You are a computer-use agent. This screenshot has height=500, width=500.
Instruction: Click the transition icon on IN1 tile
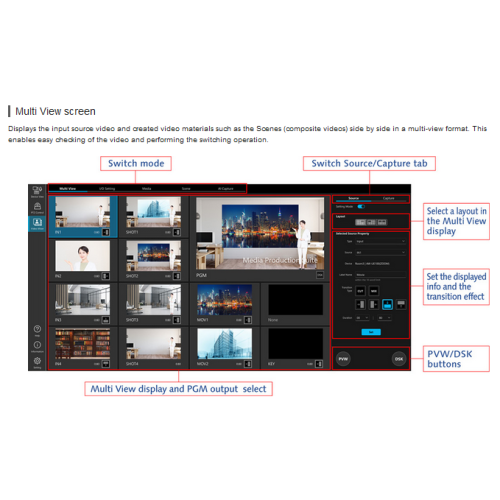pyautogui.click(x=106, y=232)
